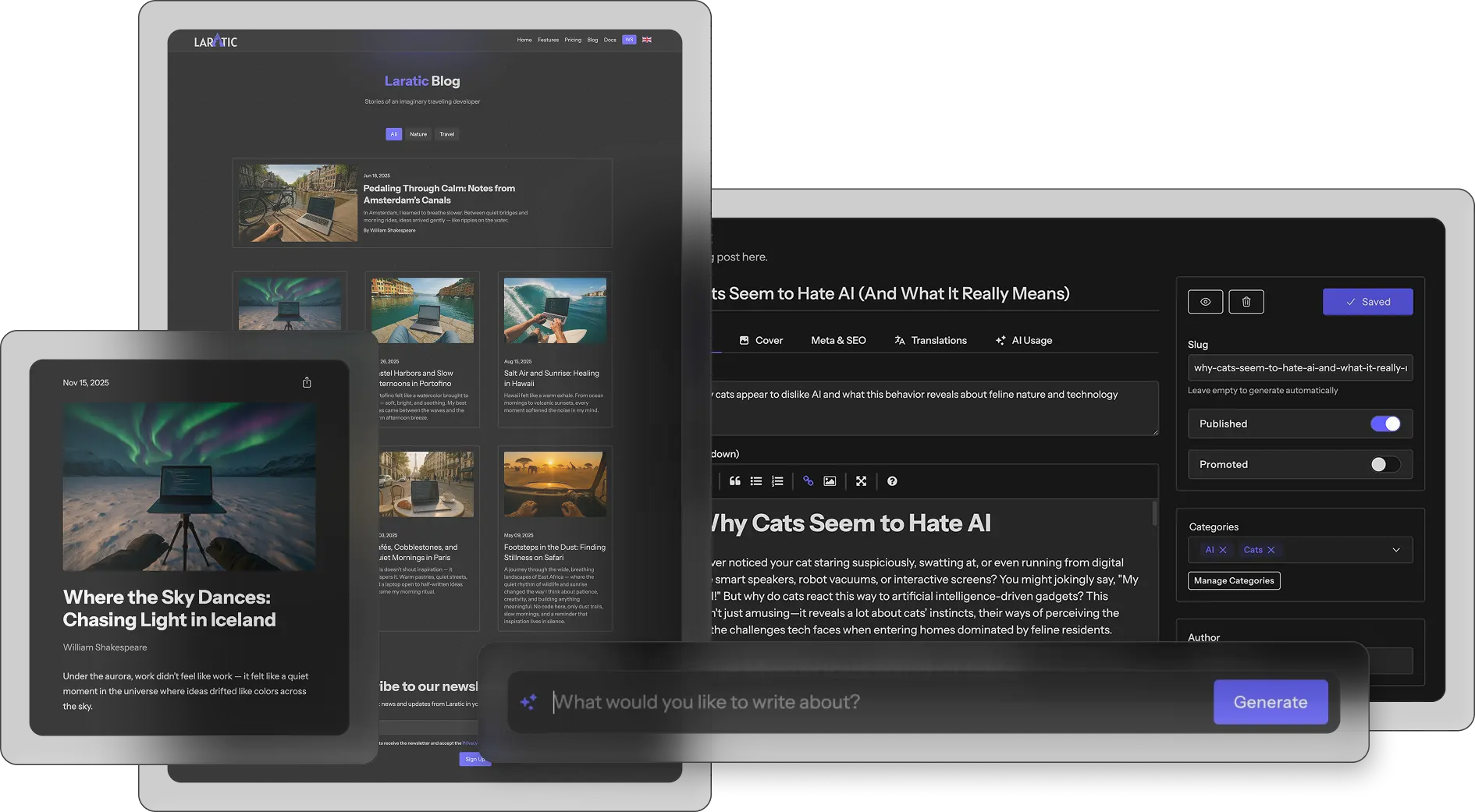Click the AI prompt input field
The width and height of the screenshot is (1475, 812).
pos(880,702)
